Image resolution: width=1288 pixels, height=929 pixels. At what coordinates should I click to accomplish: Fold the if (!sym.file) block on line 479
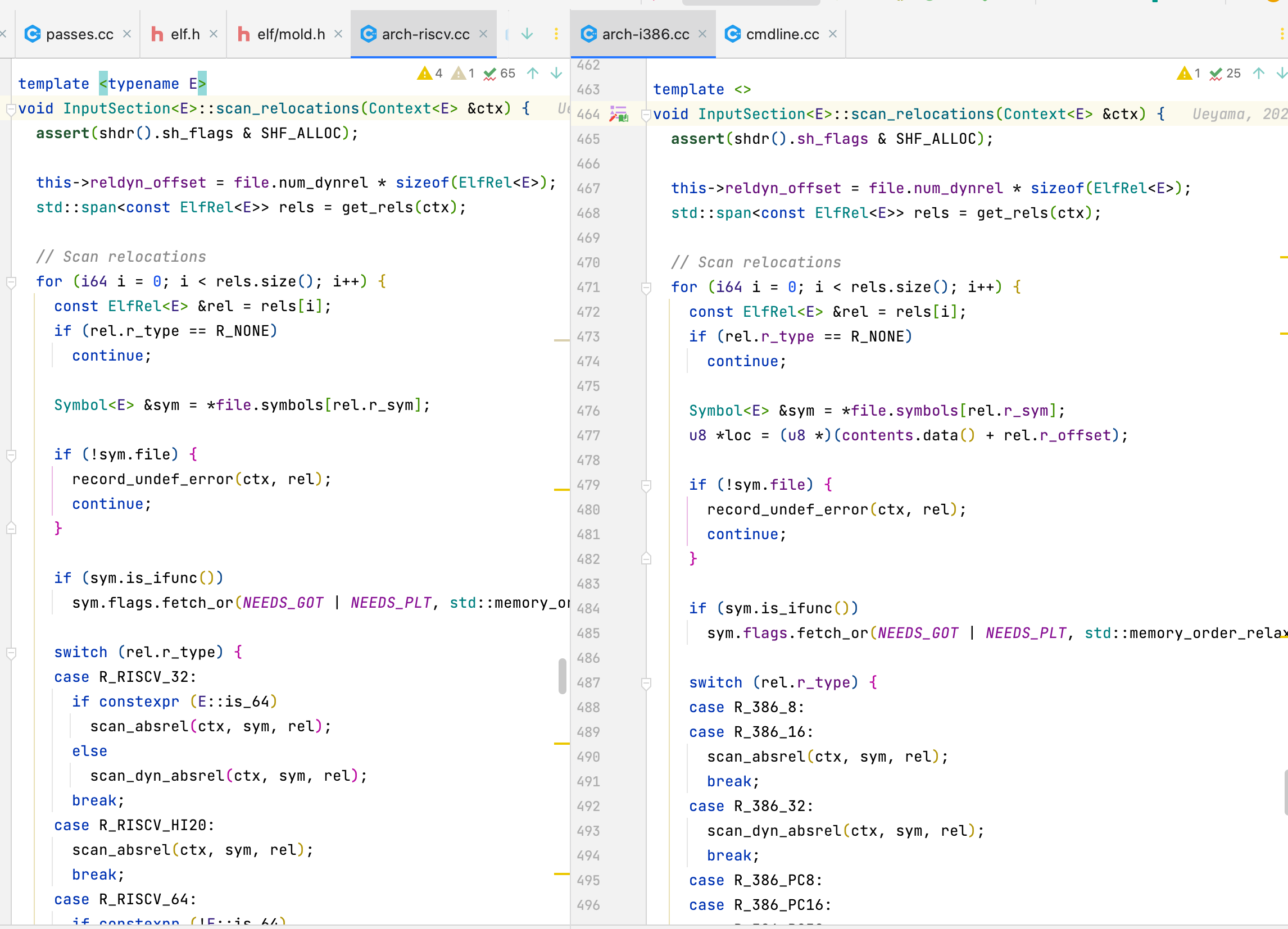click(x=646, y=485)
